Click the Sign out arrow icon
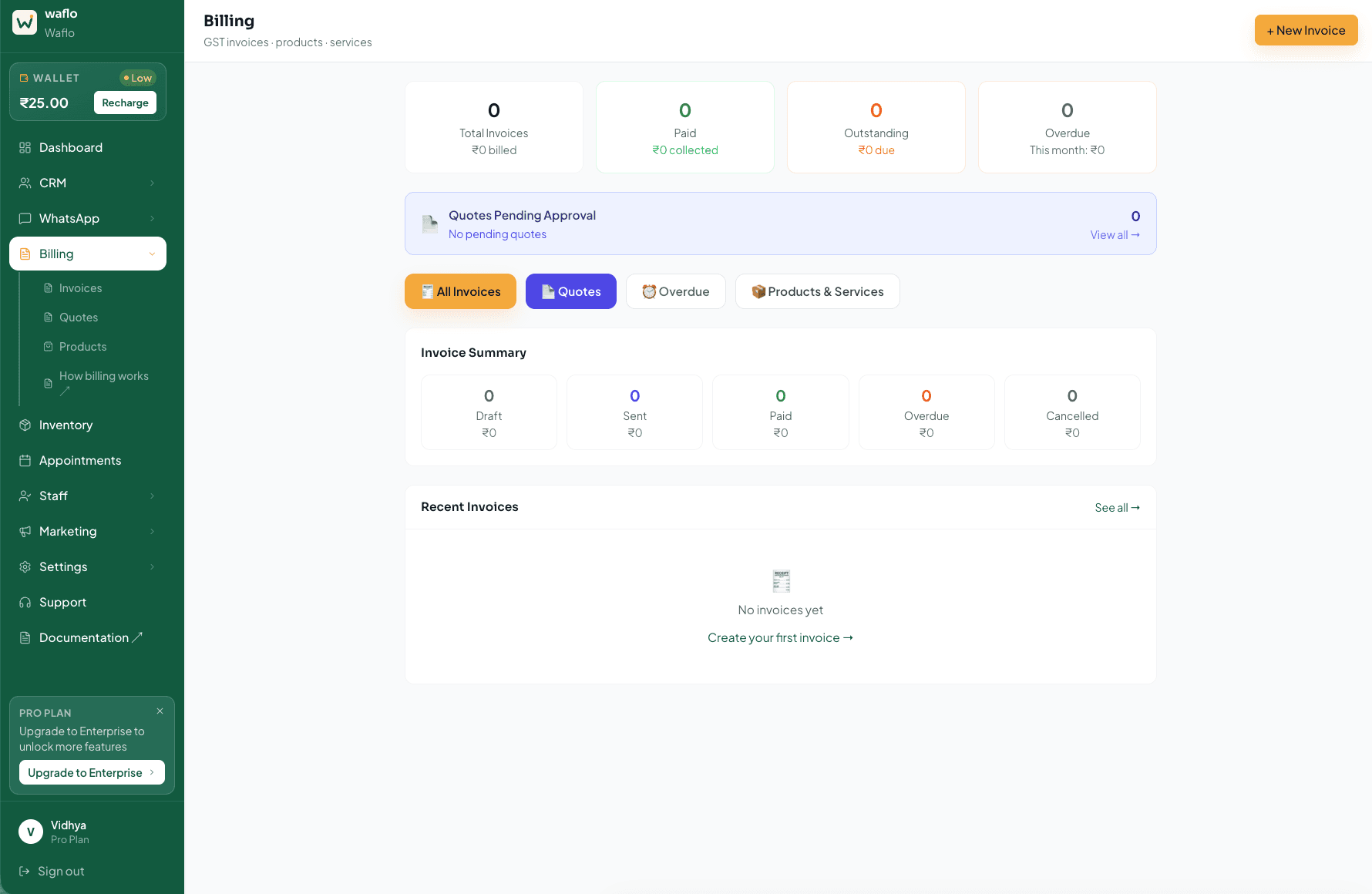1372x894 pixels. pos(24,871)
